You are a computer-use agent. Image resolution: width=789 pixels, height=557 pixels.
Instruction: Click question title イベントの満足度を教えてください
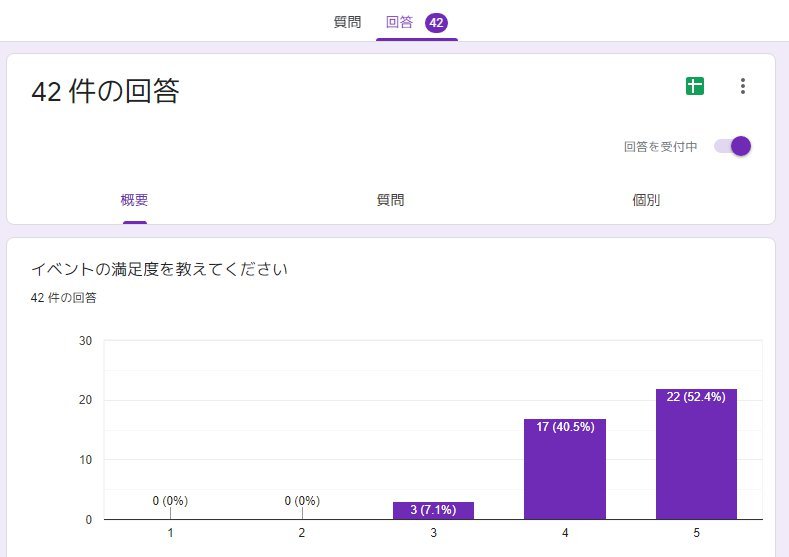tap(159, 269)
